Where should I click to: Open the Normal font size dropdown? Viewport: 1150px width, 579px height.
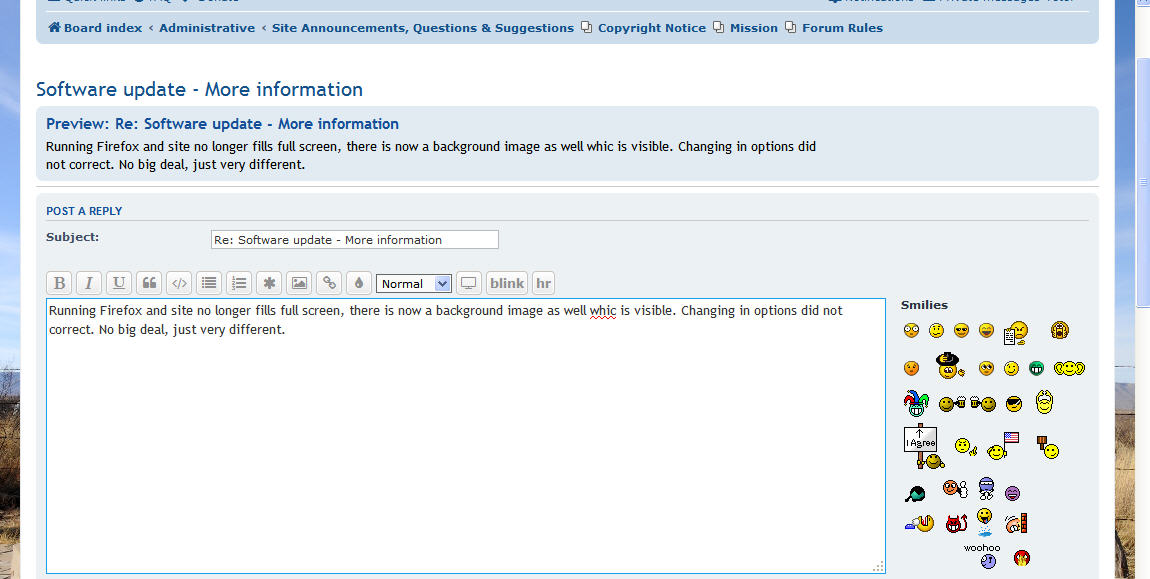[414, 284]
